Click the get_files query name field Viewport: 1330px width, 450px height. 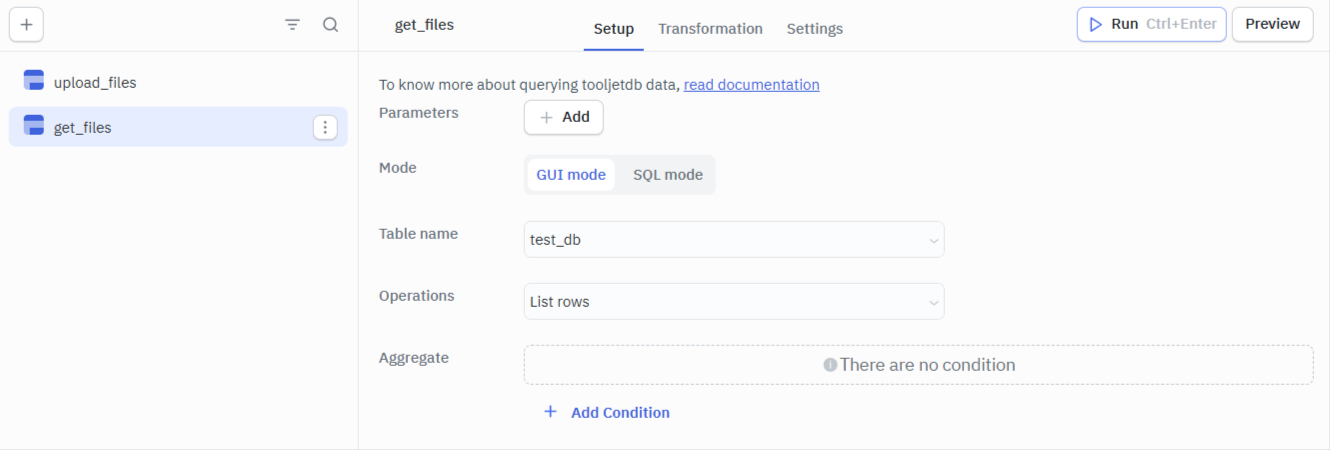pyautogui.click(x=424, y=25)
